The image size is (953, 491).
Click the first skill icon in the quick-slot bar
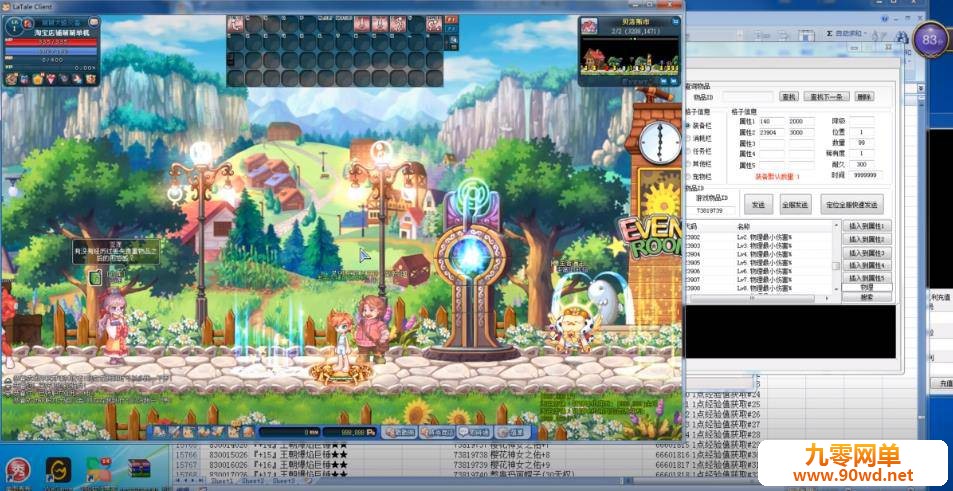click(235, 24)
